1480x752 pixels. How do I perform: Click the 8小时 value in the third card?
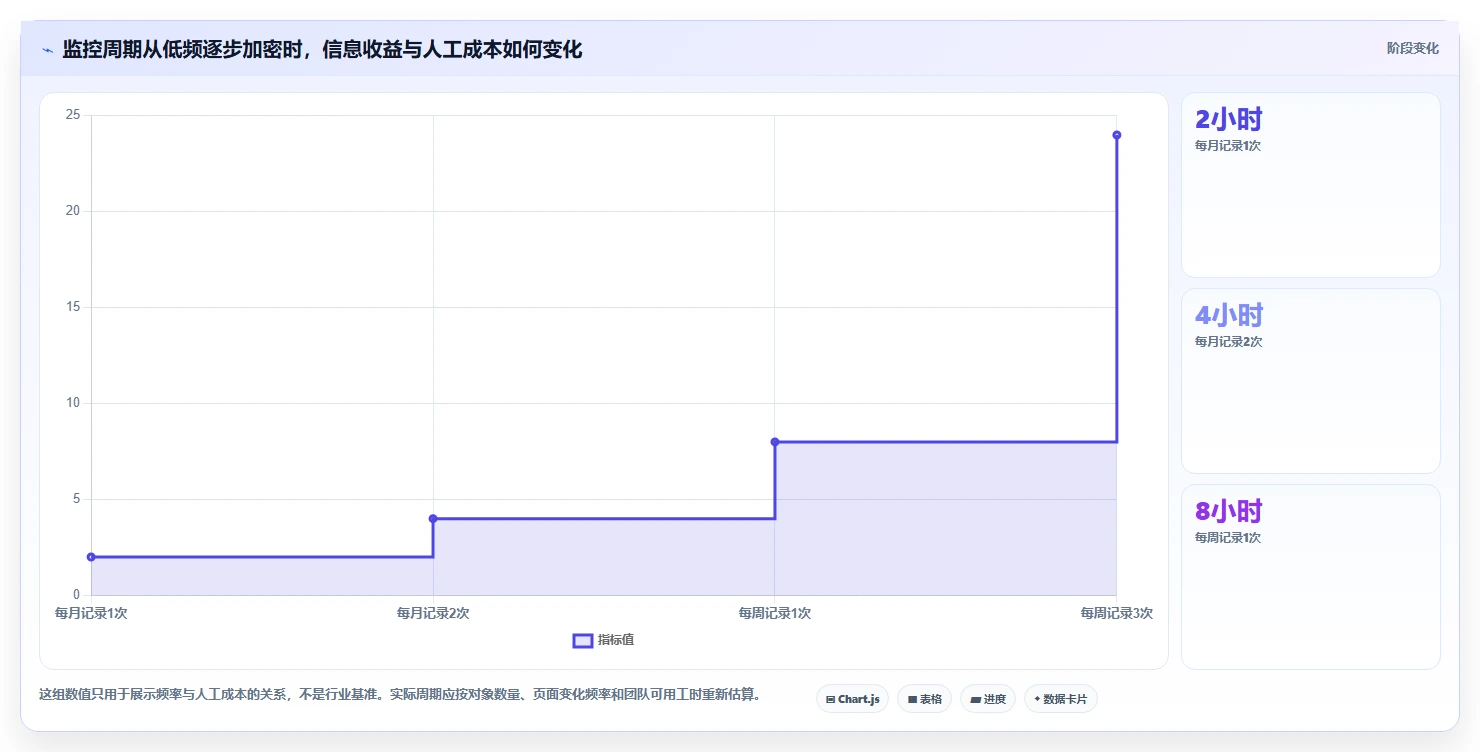pyautogui.click(x=1228, y=512)
